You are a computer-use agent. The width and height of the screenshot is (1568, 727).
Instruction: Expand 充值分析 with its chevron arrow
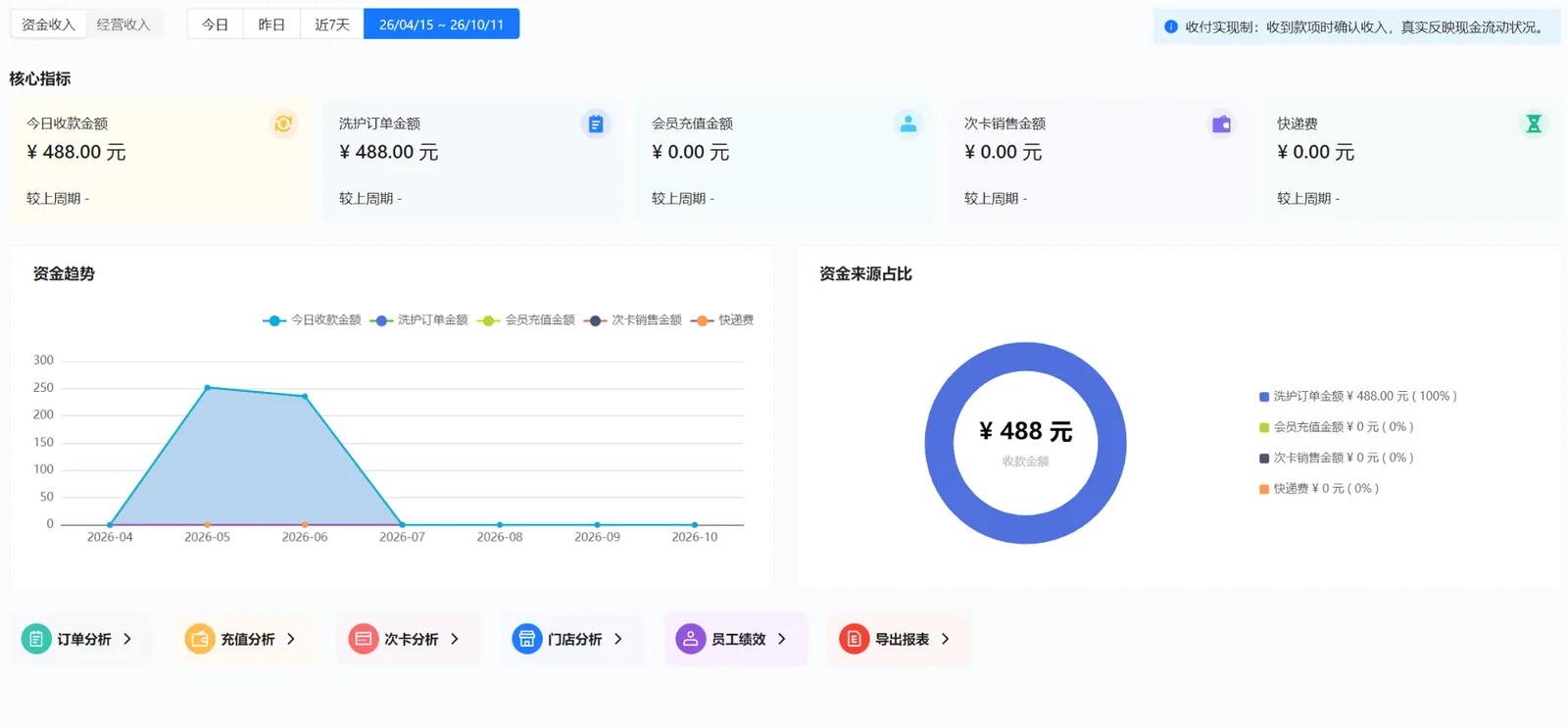pyautogui.click(x=291, y=639)
